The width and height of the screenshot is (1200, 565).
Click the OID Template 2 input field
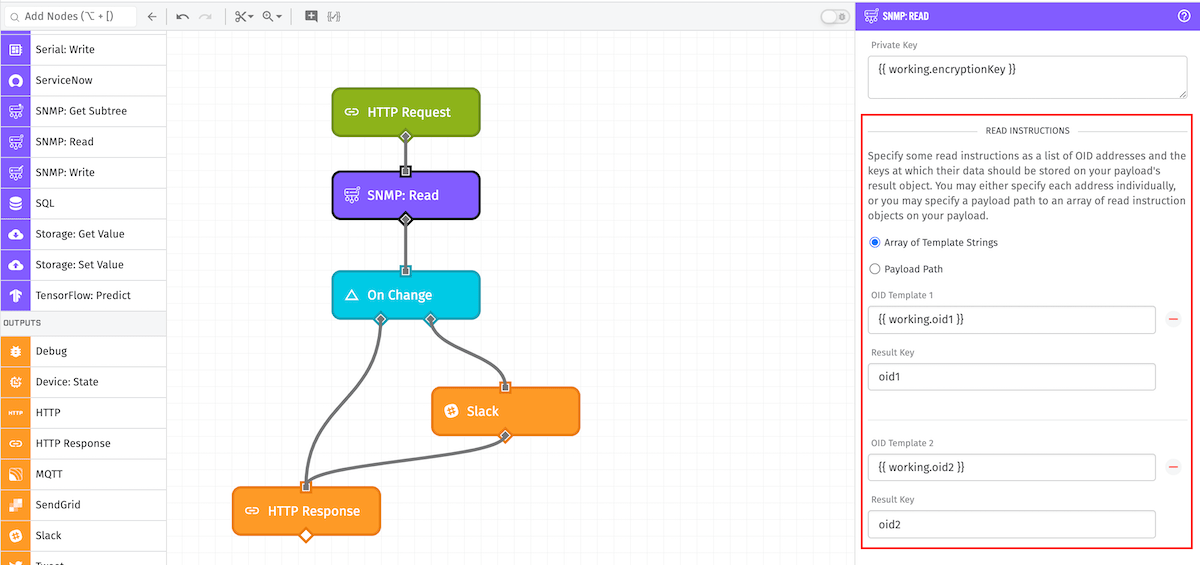(1012, 467)
